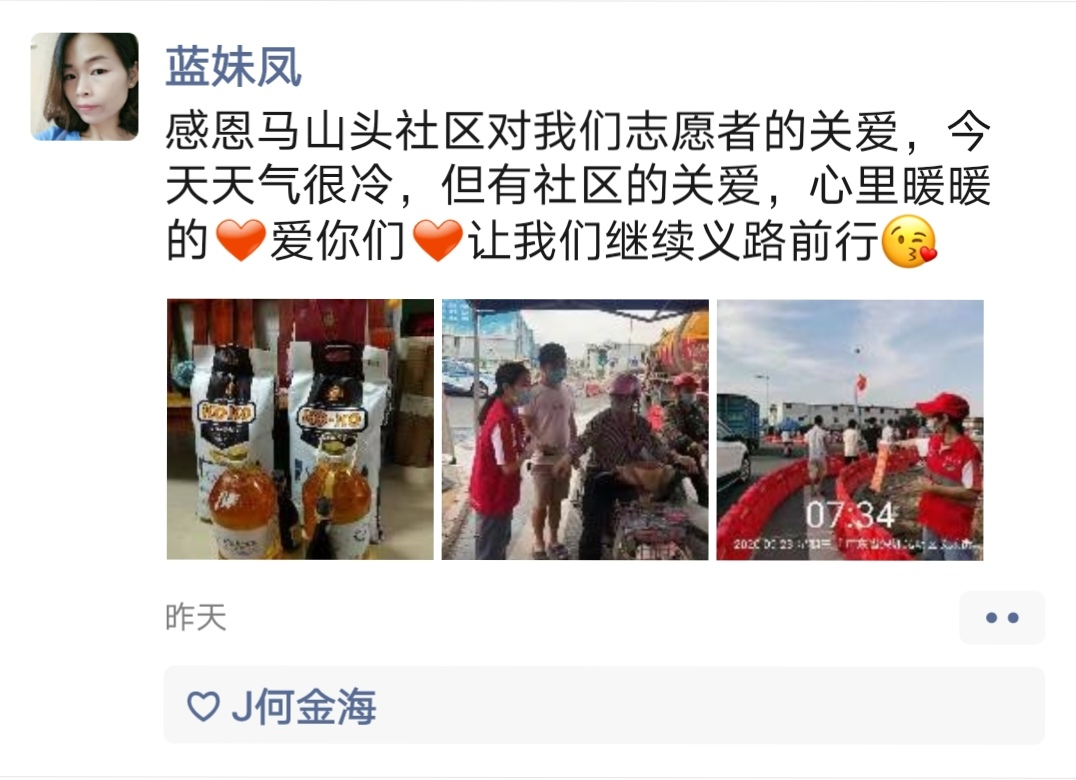Open the two-dot like and comment menu
Viewport: 1076px width, 780px height.
tap(1001, 617)
